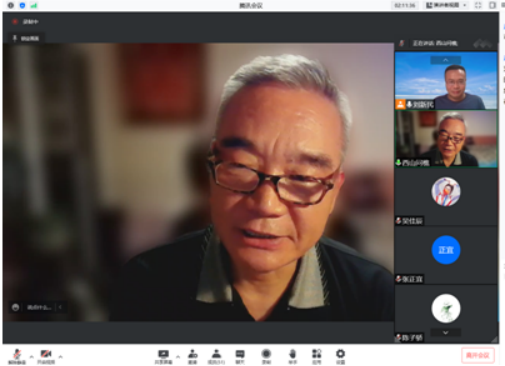Open the speaker view layout dropdown

(446, 5)
